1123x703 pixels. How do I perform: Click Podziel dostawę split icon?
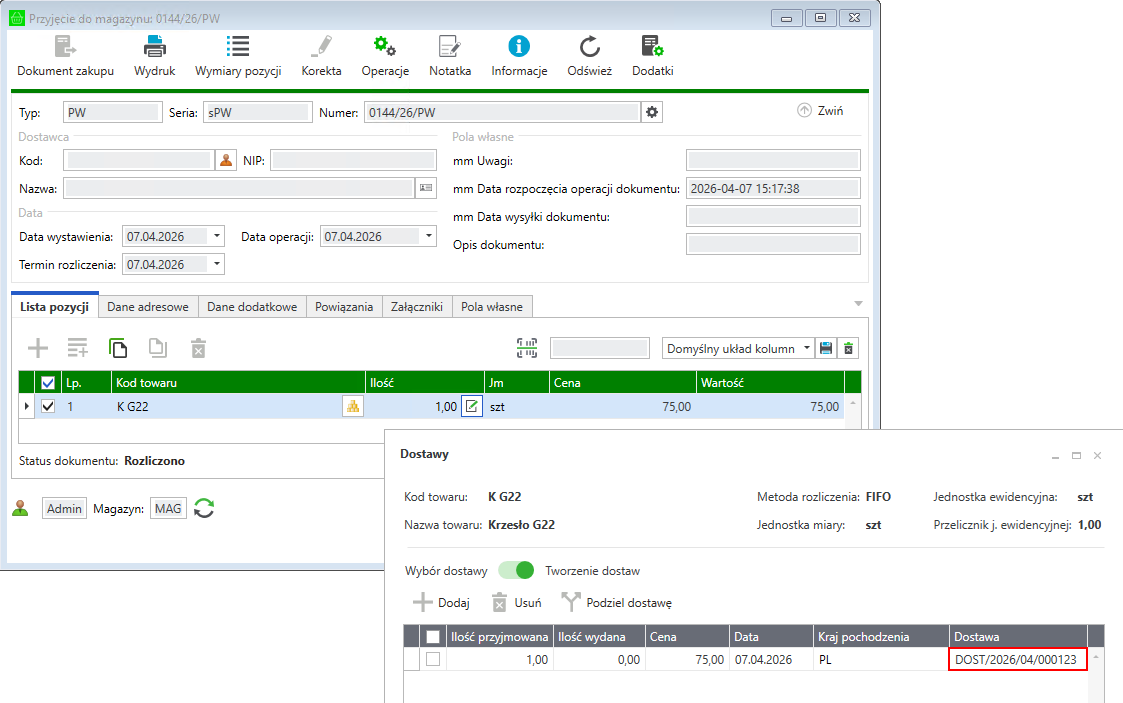coord(571,602)
